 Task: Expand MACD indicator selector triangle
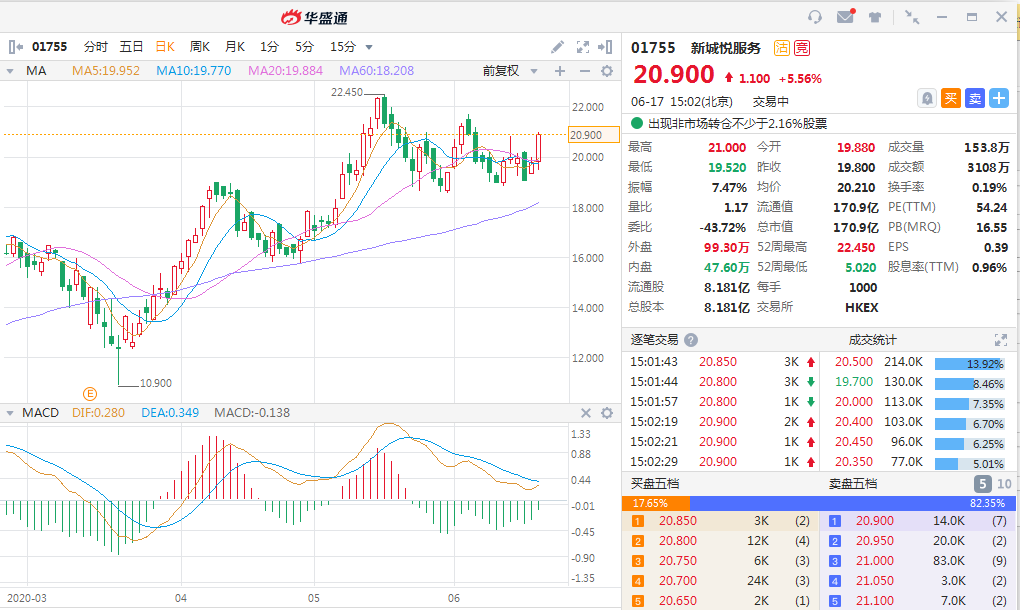tap(10, 413)
